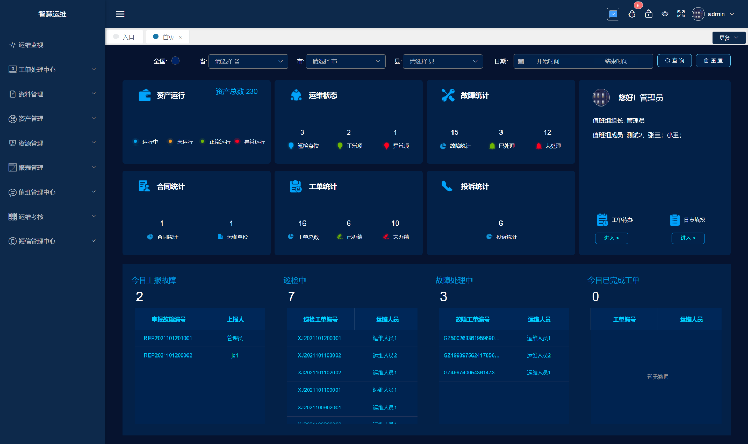Click the clipboard icon on the 工单统计 card
The image size is (748, 444).
pos(295,186)
